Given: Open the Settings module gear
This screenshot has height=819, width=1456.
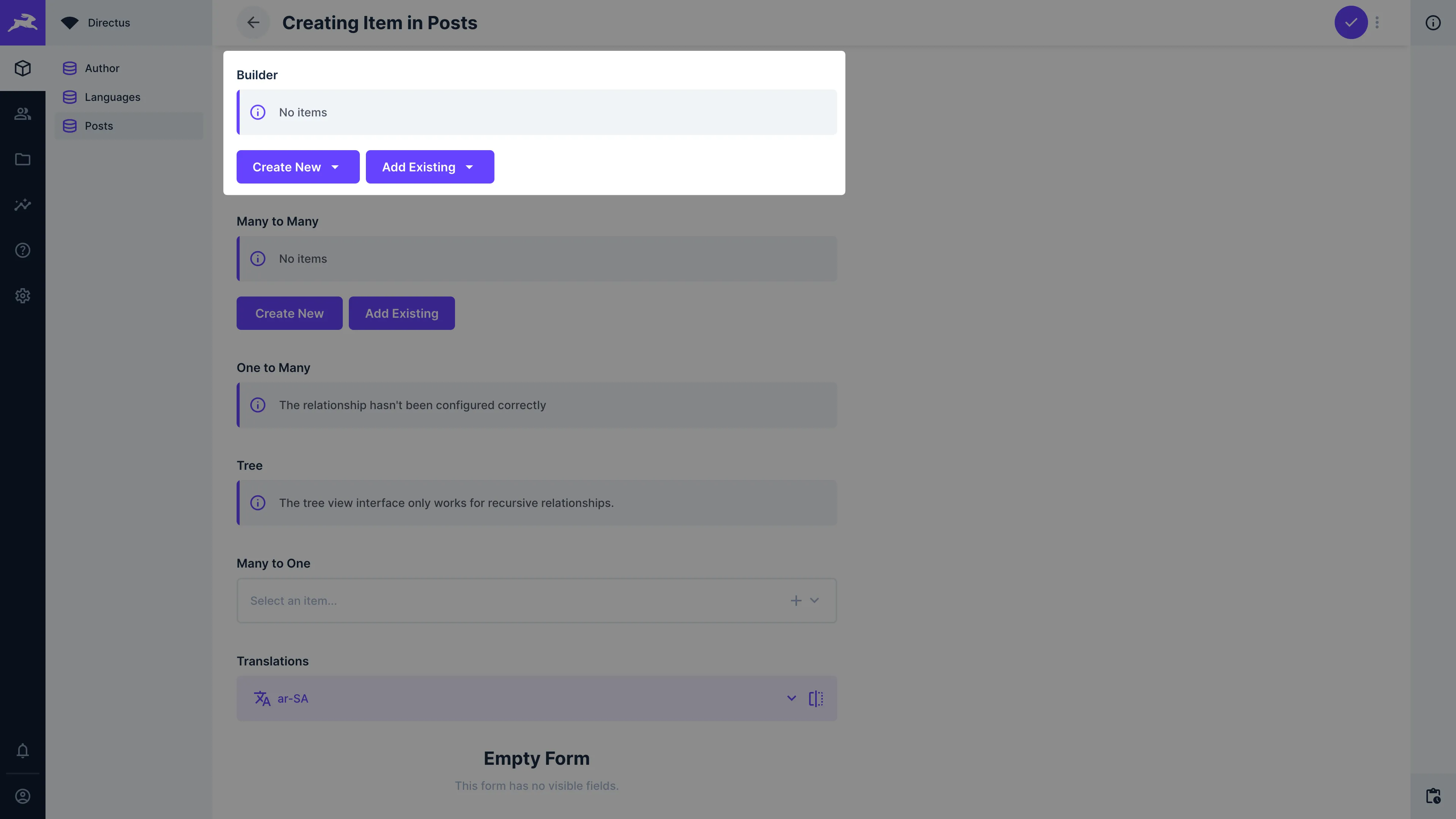Looking at the screenshot, I should [x=23, y=296].
